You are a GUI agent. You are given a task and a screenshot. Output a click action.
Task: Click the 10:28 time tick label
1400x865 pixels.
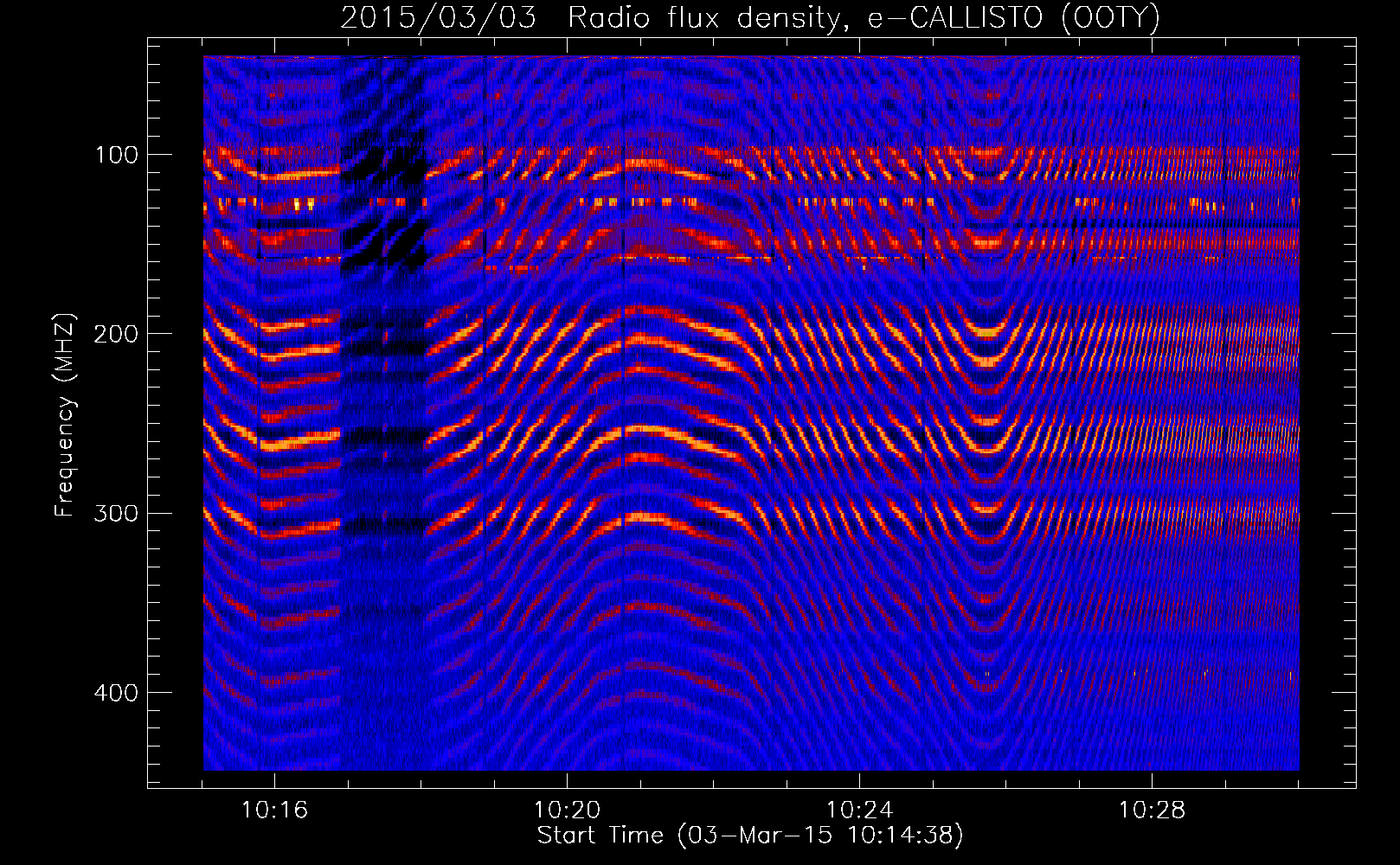(1152, 810)
